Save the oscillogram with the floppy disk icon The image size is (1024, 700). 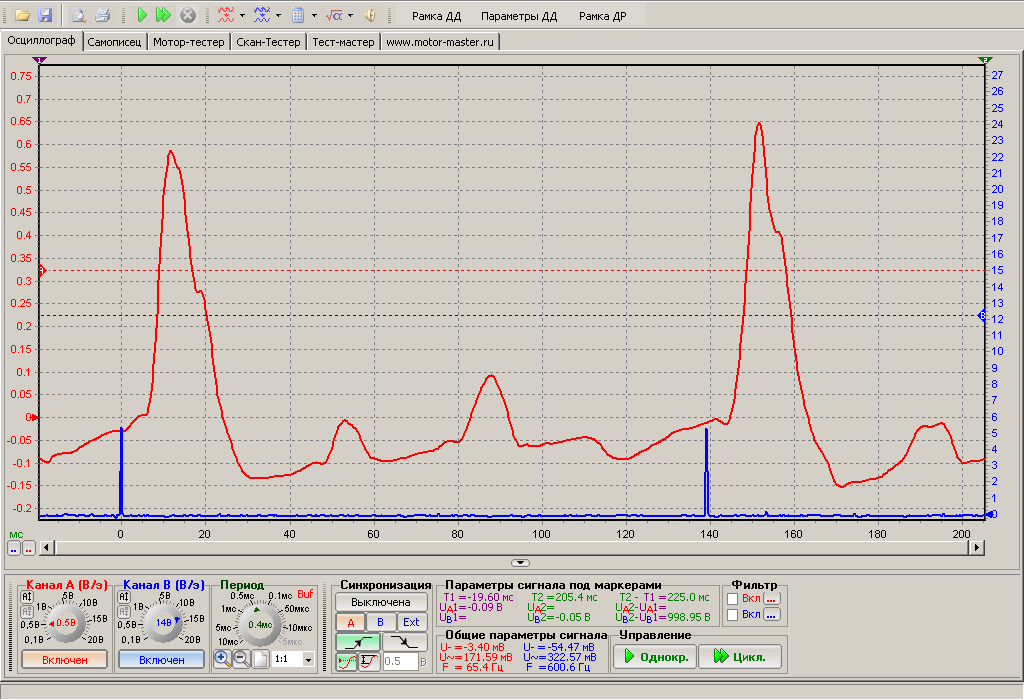tap(44, 15)
